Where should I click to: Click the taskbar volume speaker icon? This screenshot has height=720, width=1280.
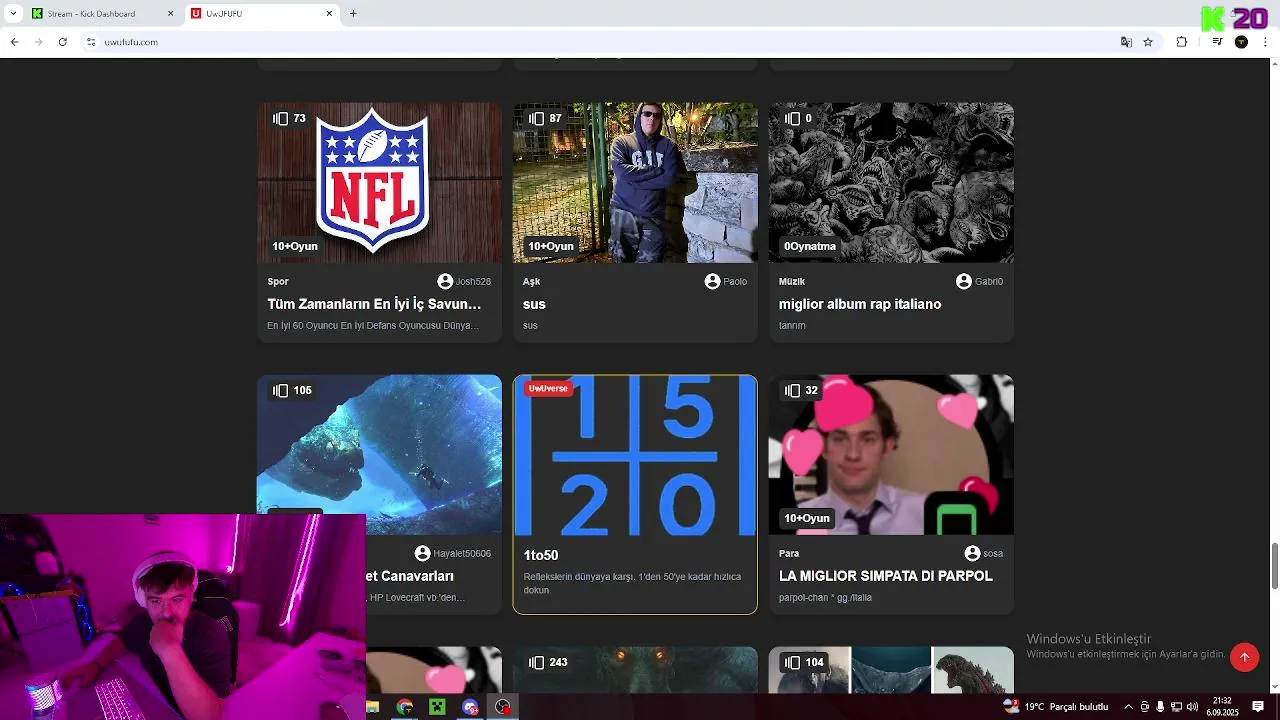(1192, 707)
